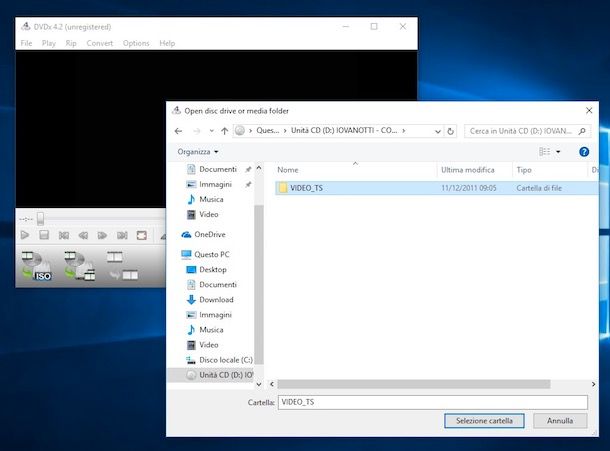Click the horizontal scrollbar in file list
Viewport: 610px width, 451px height.
(x=414, y=384)
